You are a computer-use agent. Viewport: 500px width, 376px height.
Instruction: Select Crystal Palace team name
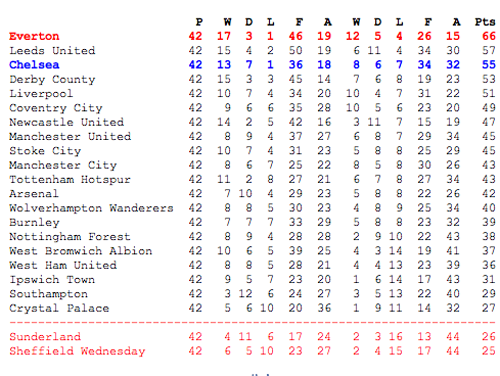[59, 308]
